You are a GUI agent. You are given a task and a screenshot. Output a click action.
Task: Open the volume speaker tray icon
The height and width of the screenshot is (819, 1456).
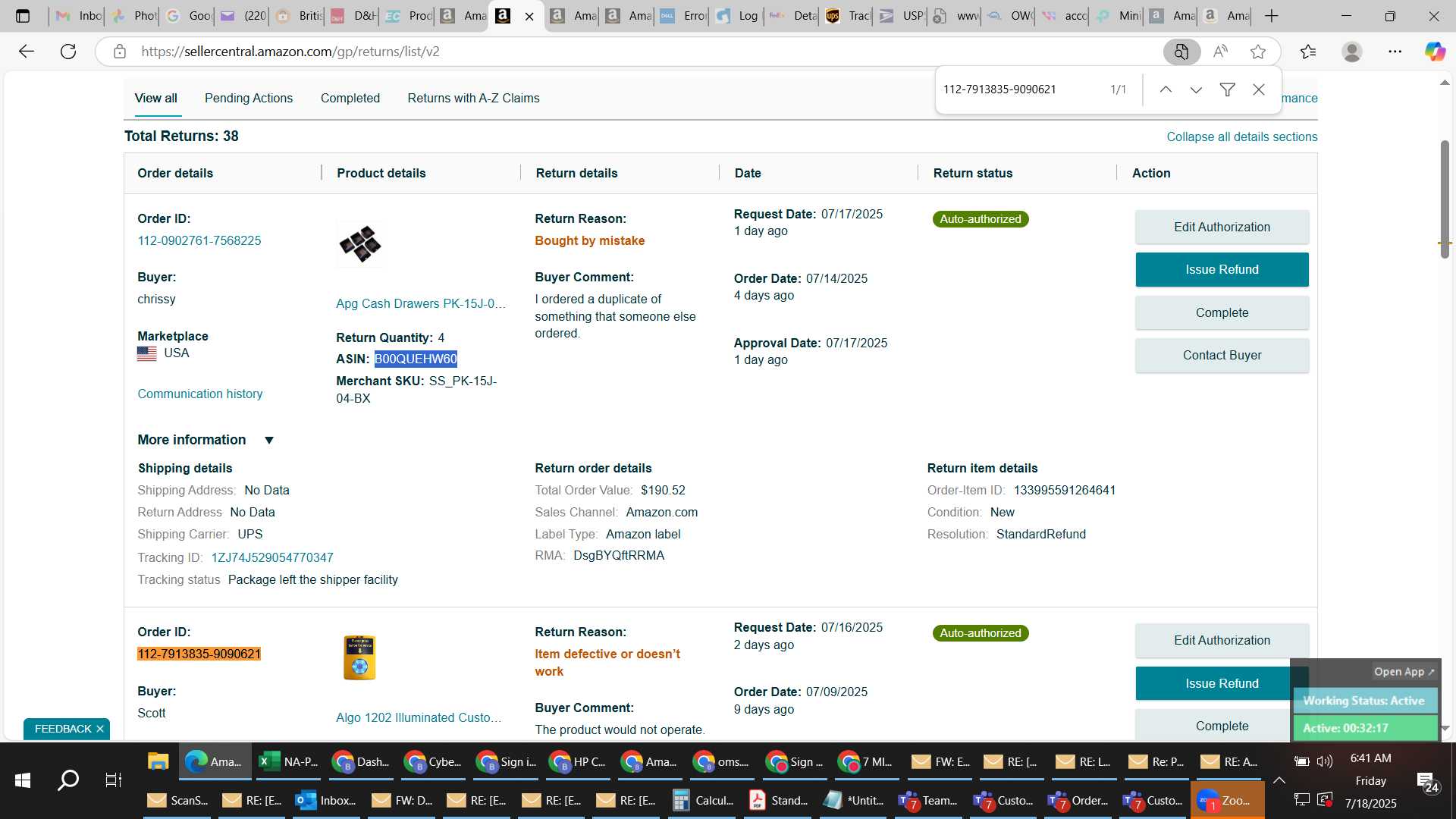[1325, 761]
